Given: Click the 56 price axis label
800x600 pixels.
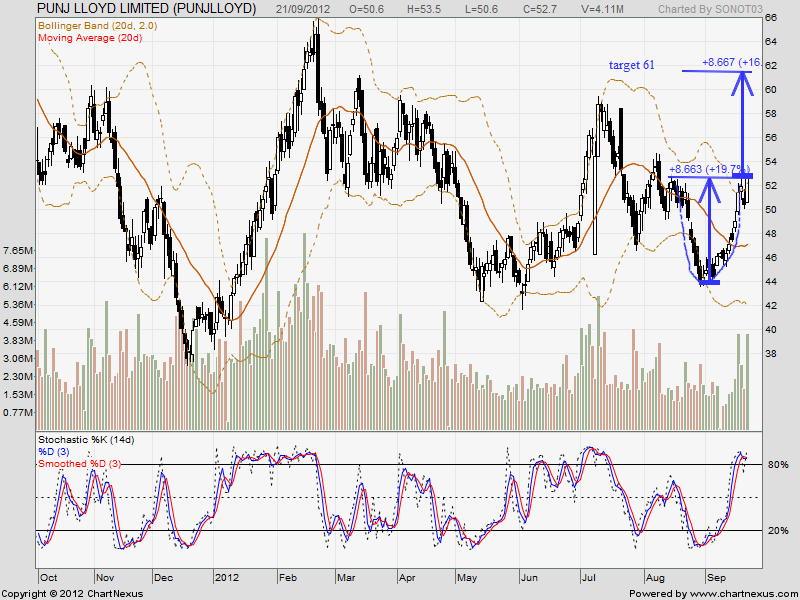Looking at the screenshot, I should click(x=771, y=138).
